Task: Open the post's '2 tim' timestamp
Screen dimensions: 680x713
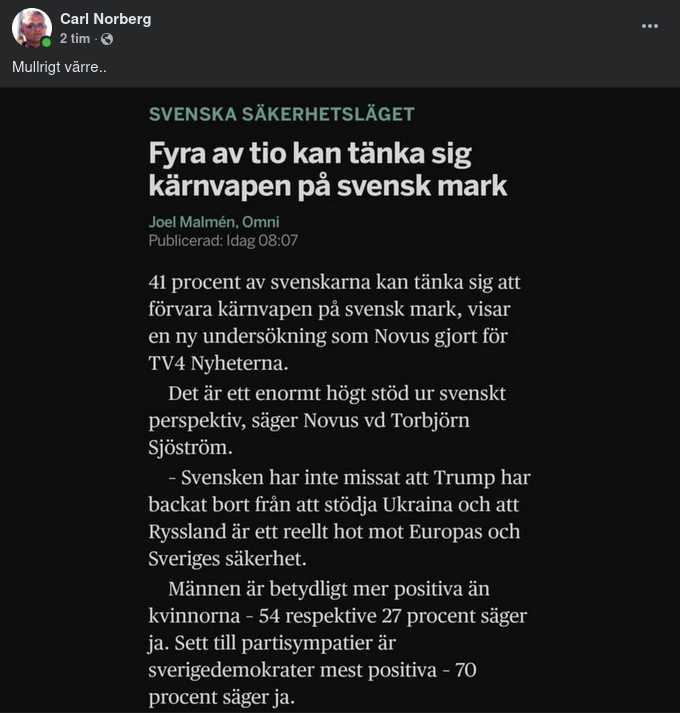Action: [x=74, y=39]
